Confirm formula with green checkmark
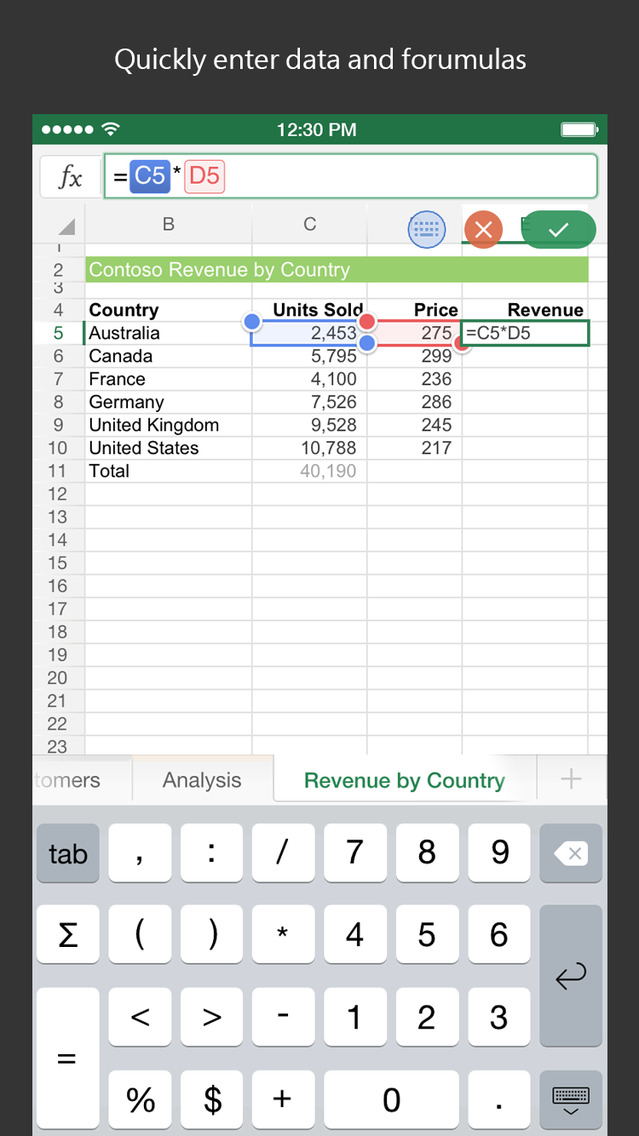The width and height of the screenshot is (639, 1136). click(x=558, y=230)
